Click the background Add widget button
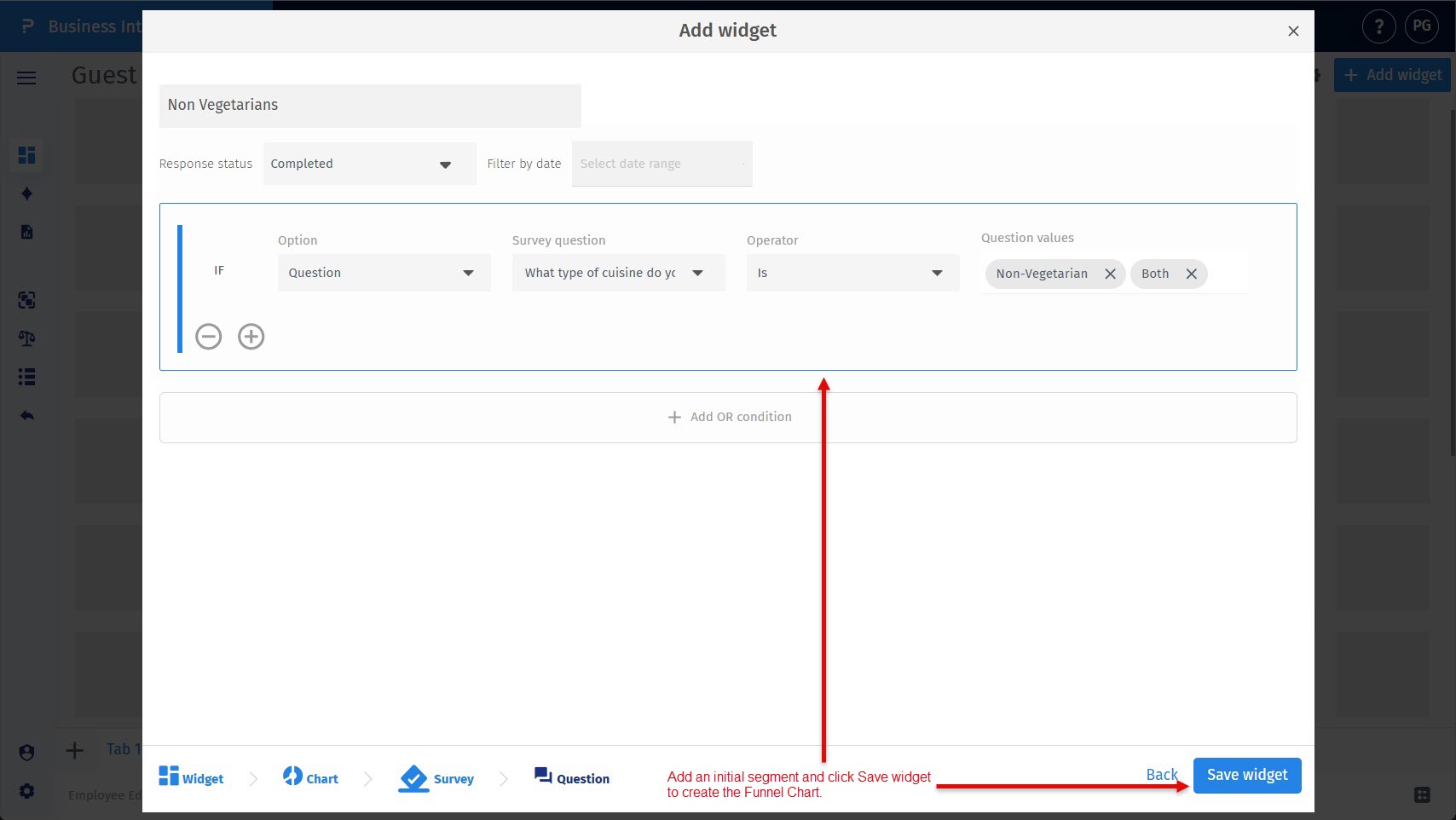The width and height of the screenshot is (1456, 820). 1392,75
